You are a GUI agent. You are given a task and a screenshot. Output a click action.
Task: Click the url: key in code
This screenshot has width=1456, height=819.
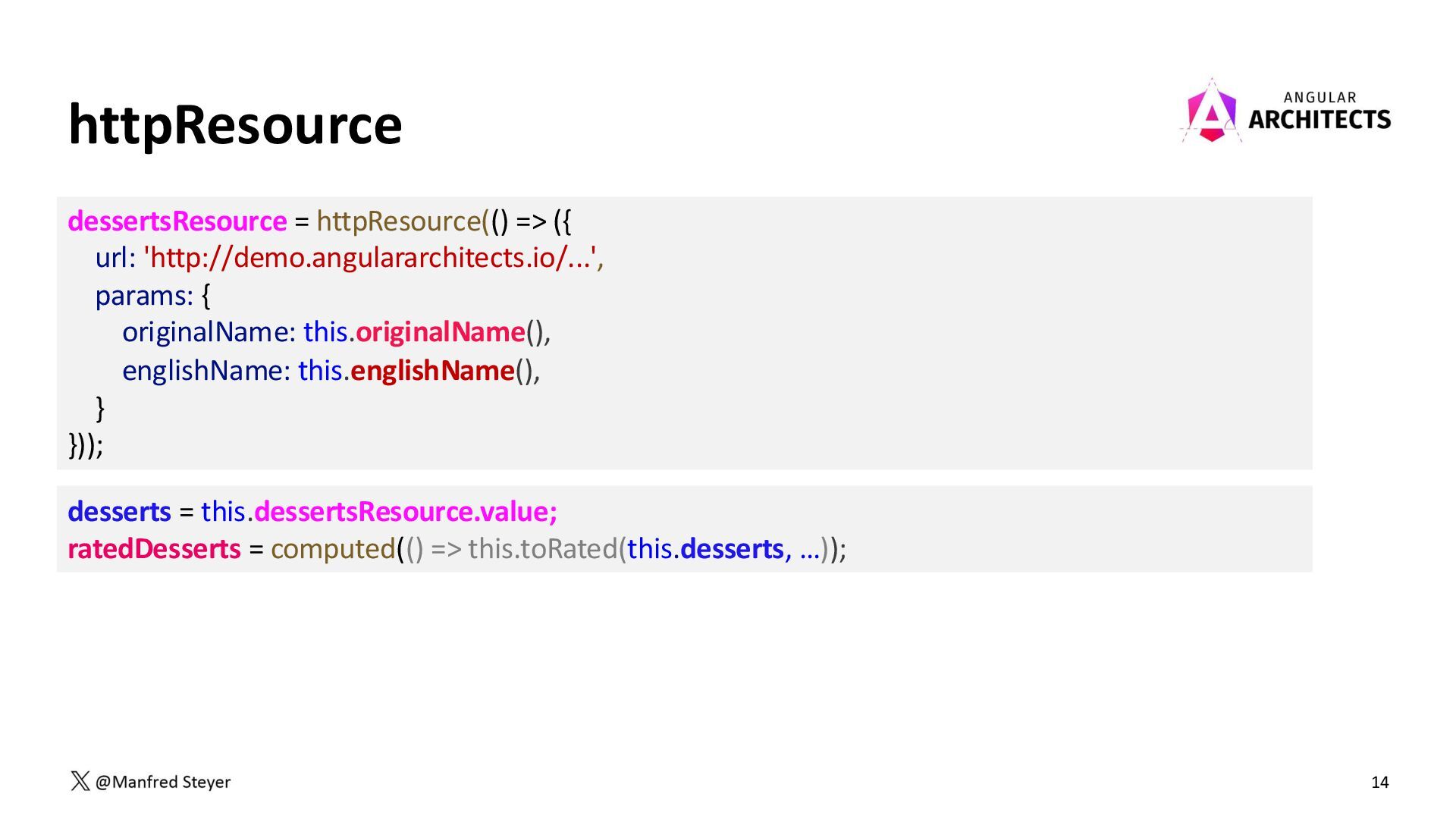tap(115, 258)
